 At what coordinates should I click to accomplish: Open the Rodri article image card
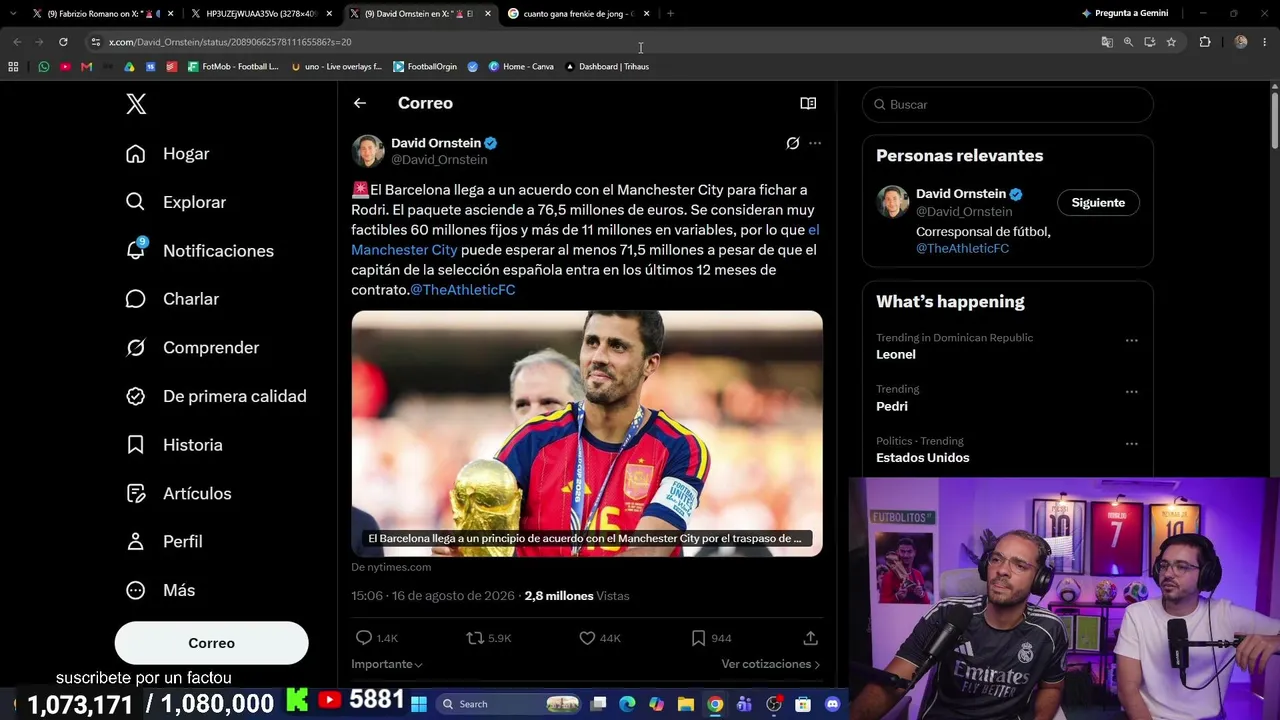point(587,433)
